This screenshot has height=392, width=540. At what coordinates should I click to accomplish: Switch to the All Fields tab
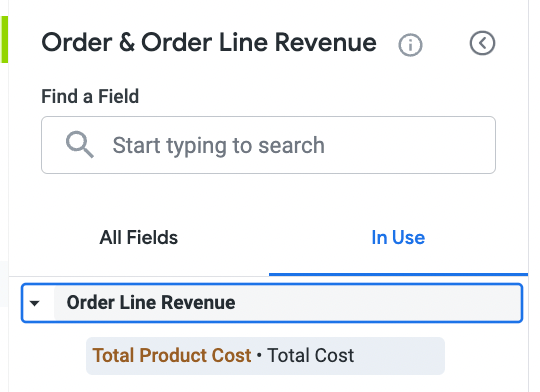pos(138,237)
